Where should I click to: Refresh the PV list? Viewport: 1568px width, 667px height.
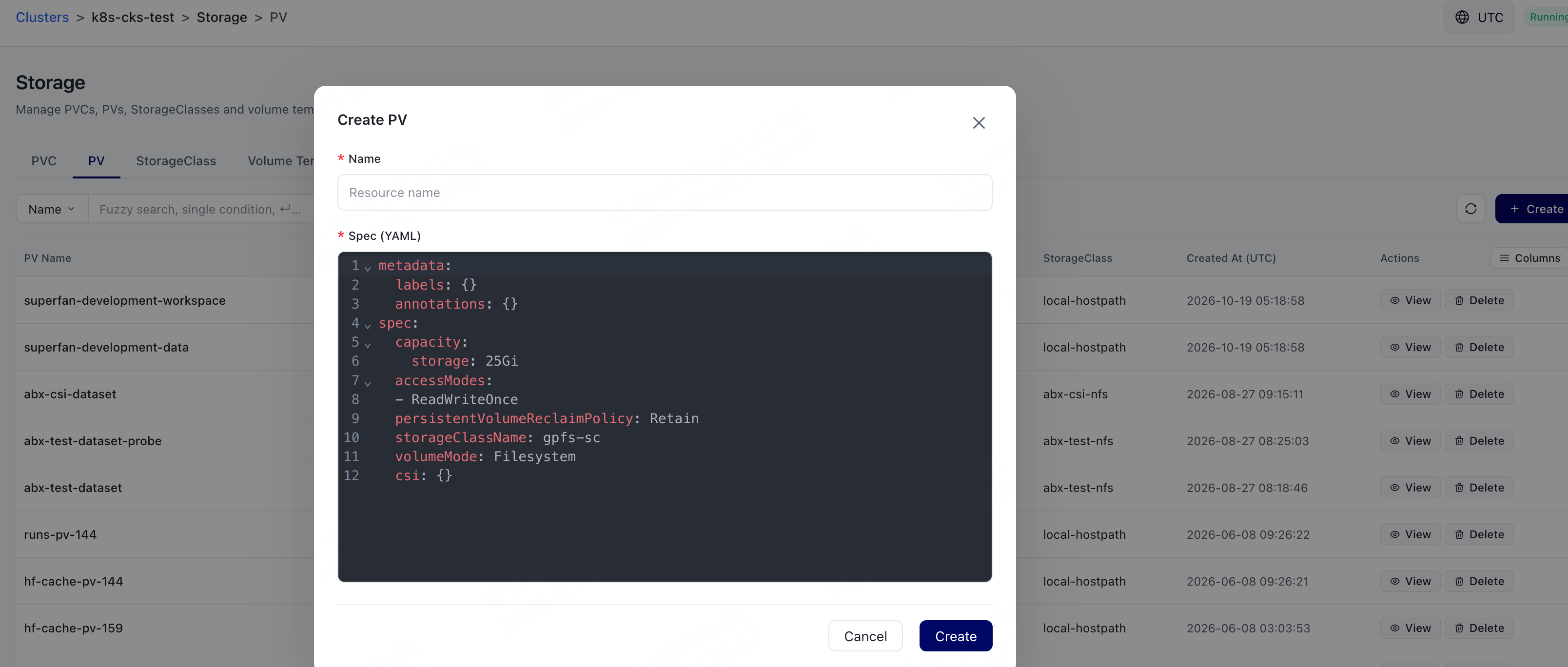tap(1470, 209)
